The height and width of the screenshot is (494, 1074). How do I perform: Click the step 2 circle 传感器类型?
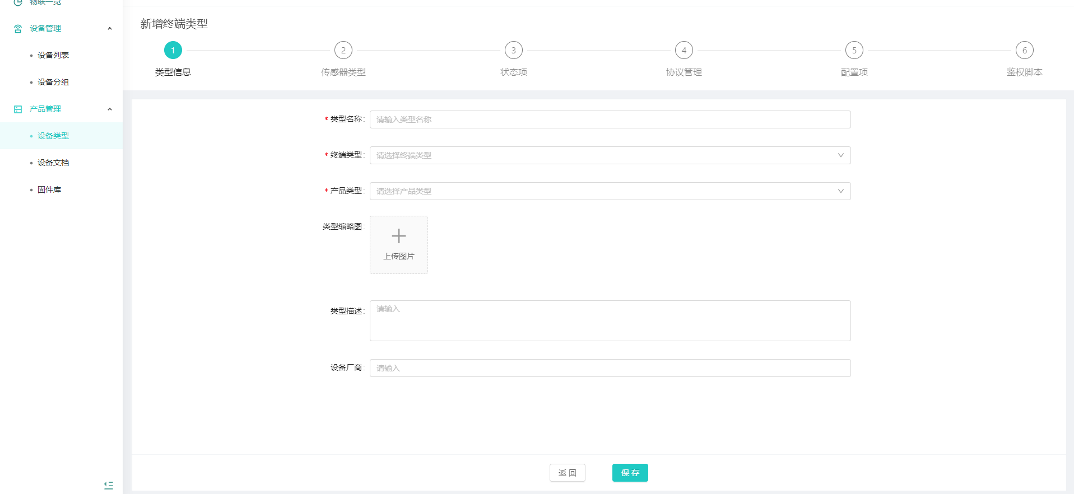coord(343,50)
